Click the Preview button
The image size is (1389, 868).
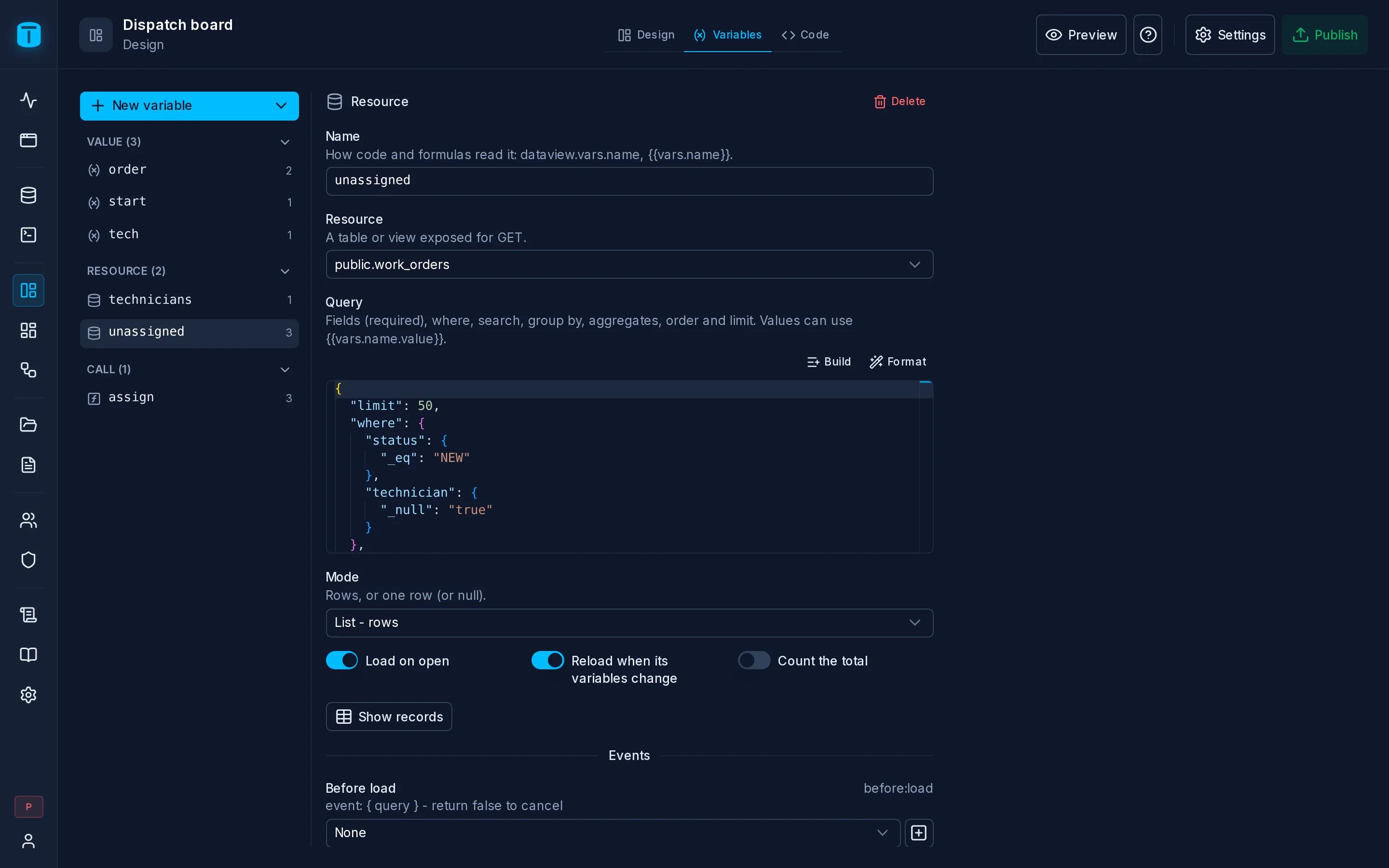click(1081, 35)
